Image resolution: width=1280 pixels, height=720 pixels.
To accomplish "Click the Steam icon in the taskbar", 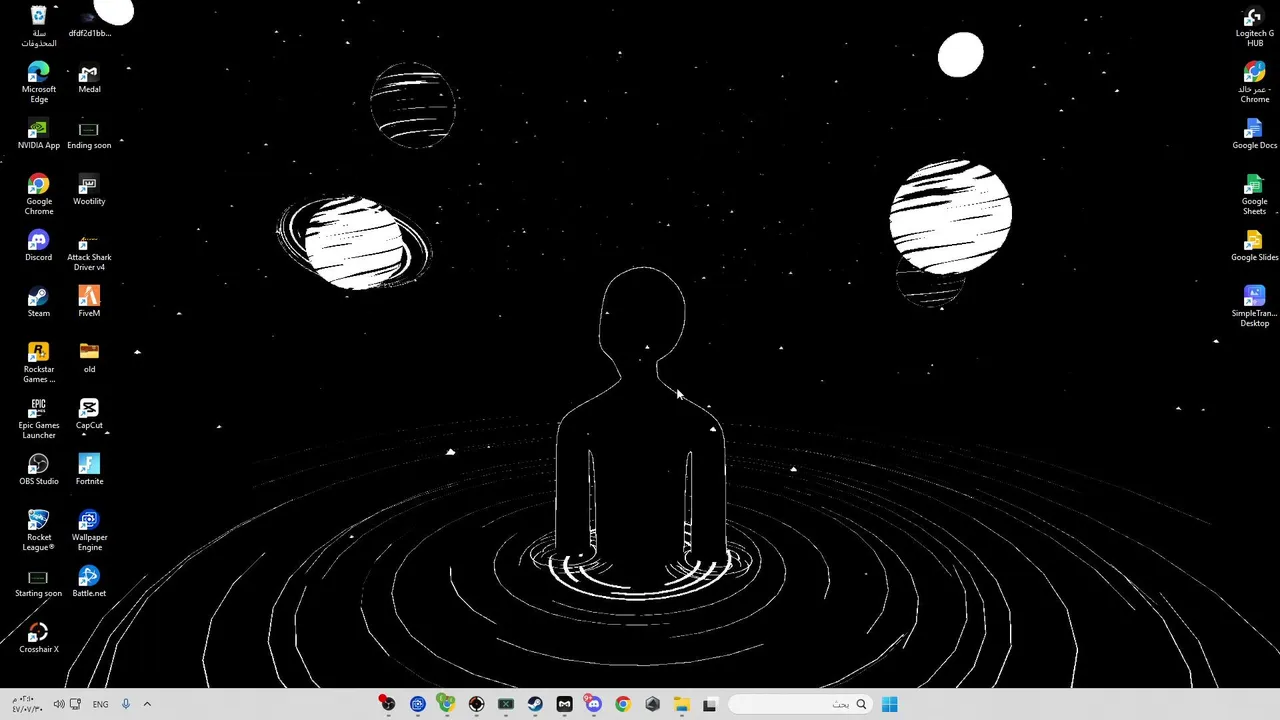I will pyautogui.click(x=535, y=704).
